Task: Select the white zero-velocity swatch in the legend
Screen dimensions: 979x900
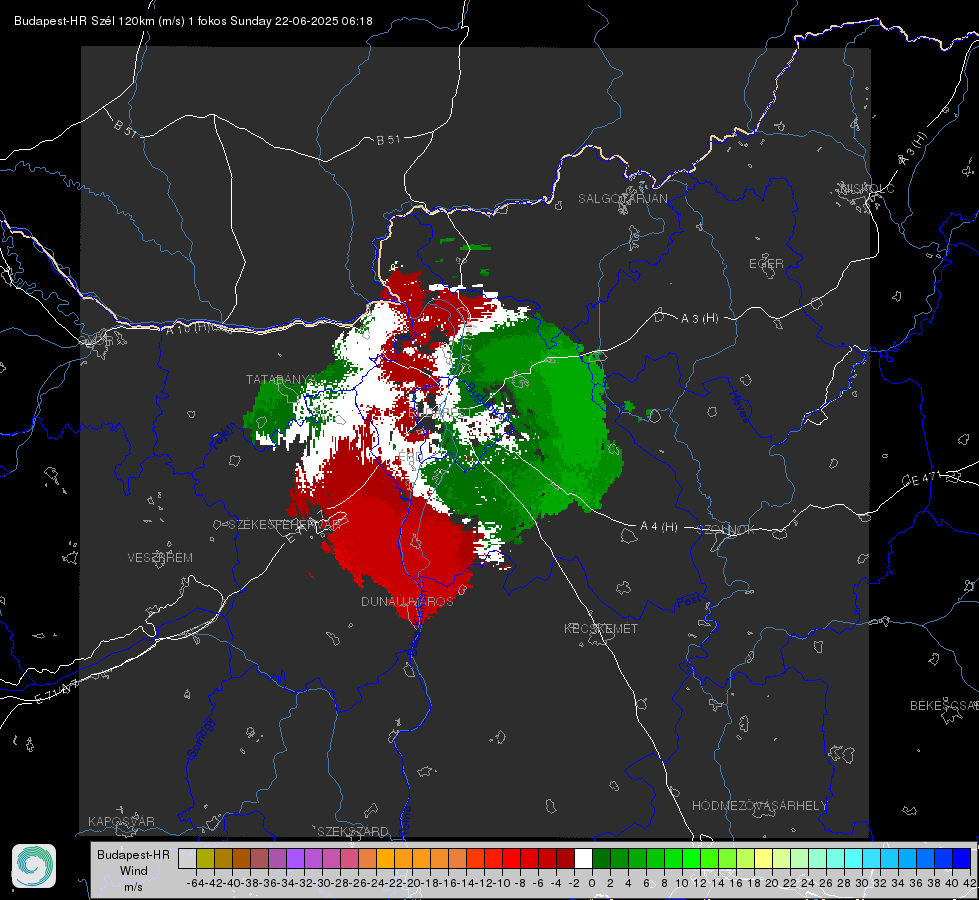Action: tap(583, 858)
